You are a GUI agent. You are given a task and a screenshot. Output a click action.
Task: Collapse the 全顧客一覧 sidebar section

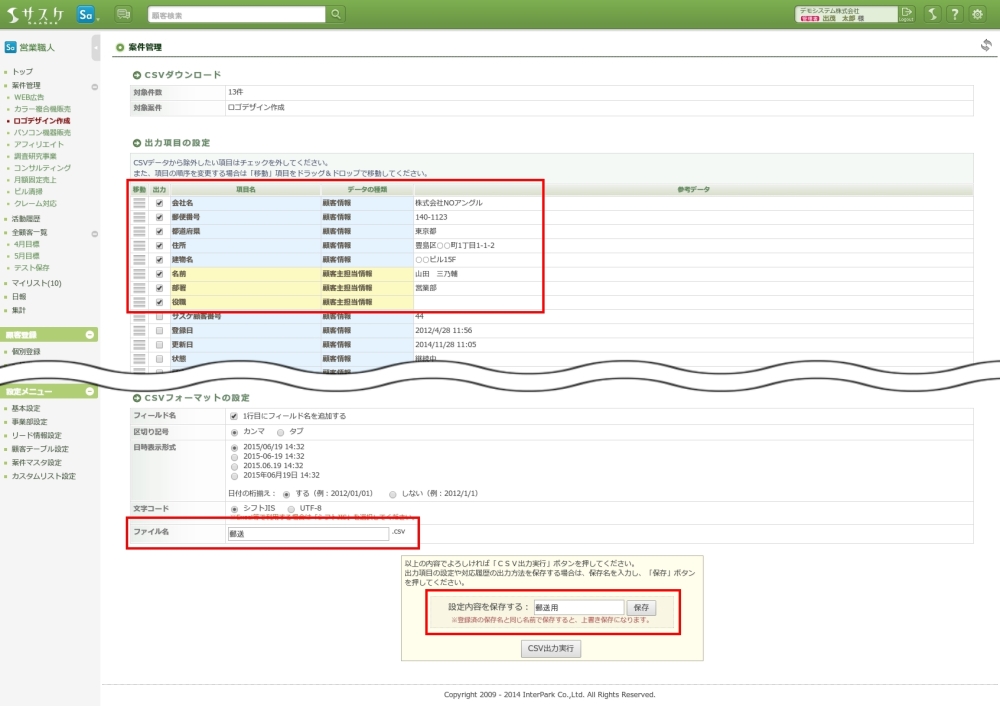click(94, 233)
